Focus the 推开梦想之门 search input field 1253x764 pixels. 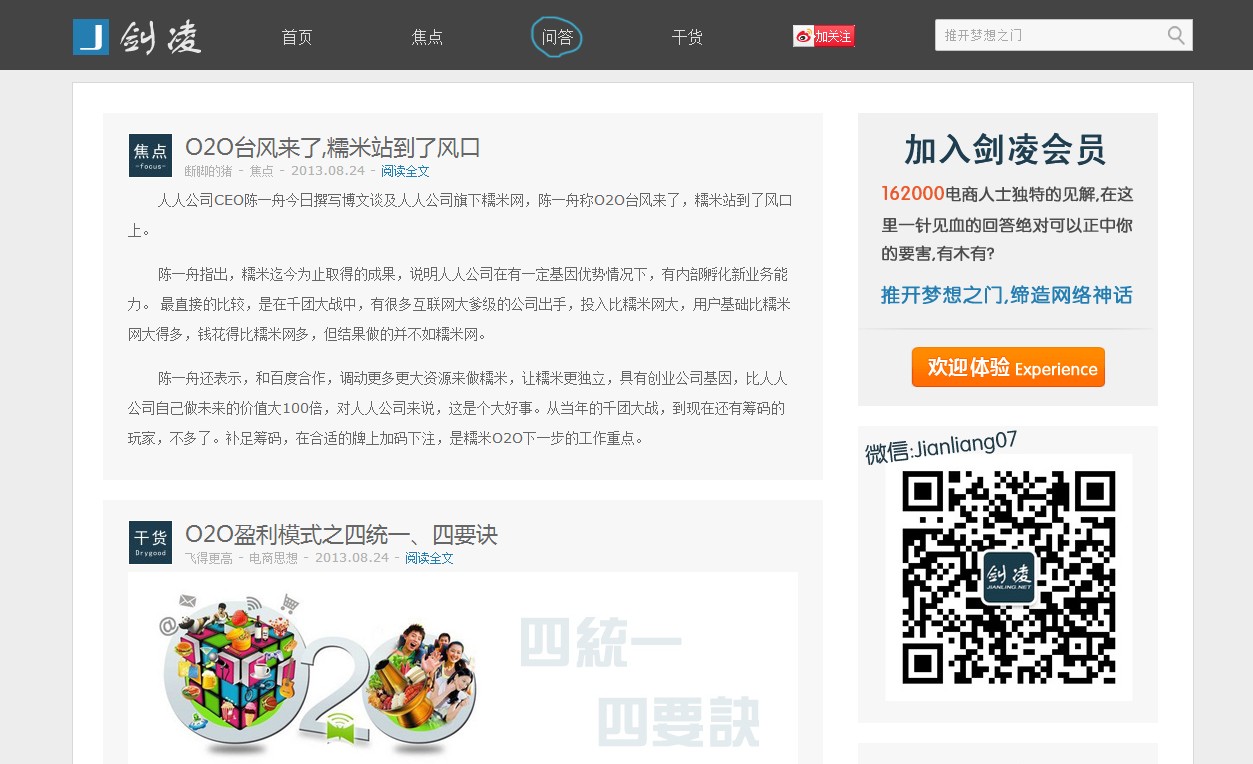pos(1050,36)
